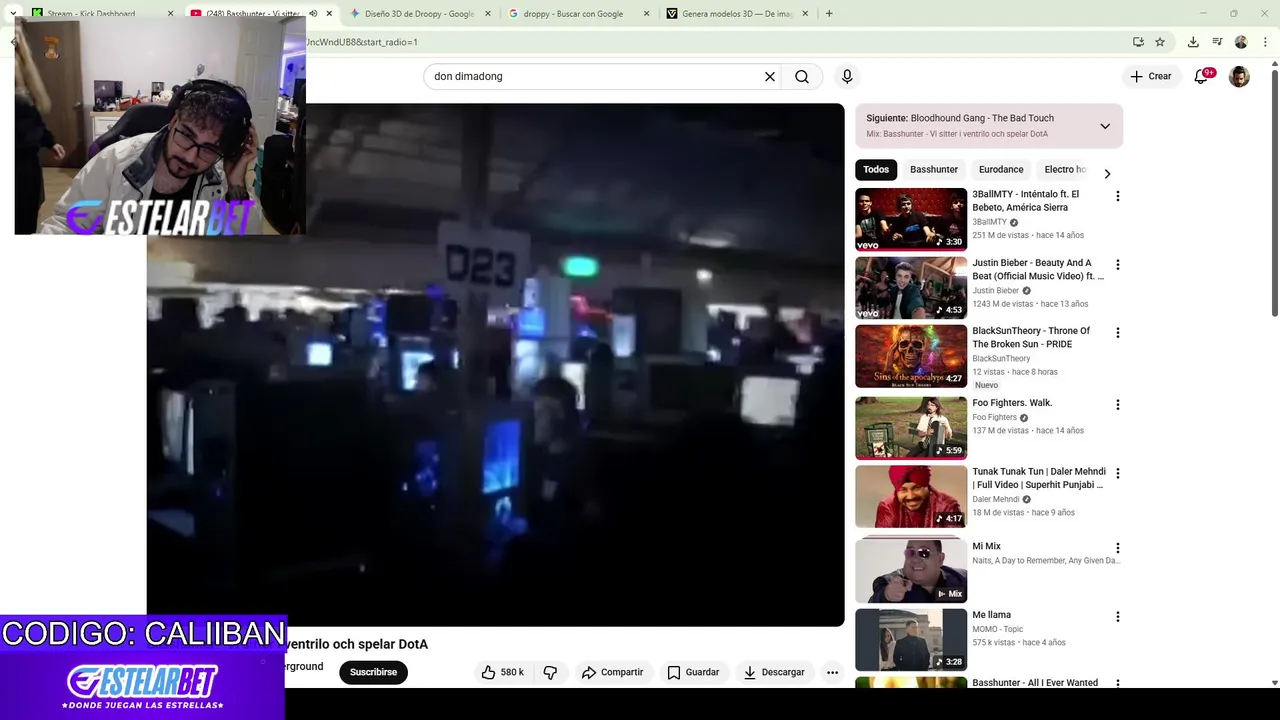Open the Foo Fighters Walk thumbnail
Screen dimensions: 1280x720
tap(911, 428)
